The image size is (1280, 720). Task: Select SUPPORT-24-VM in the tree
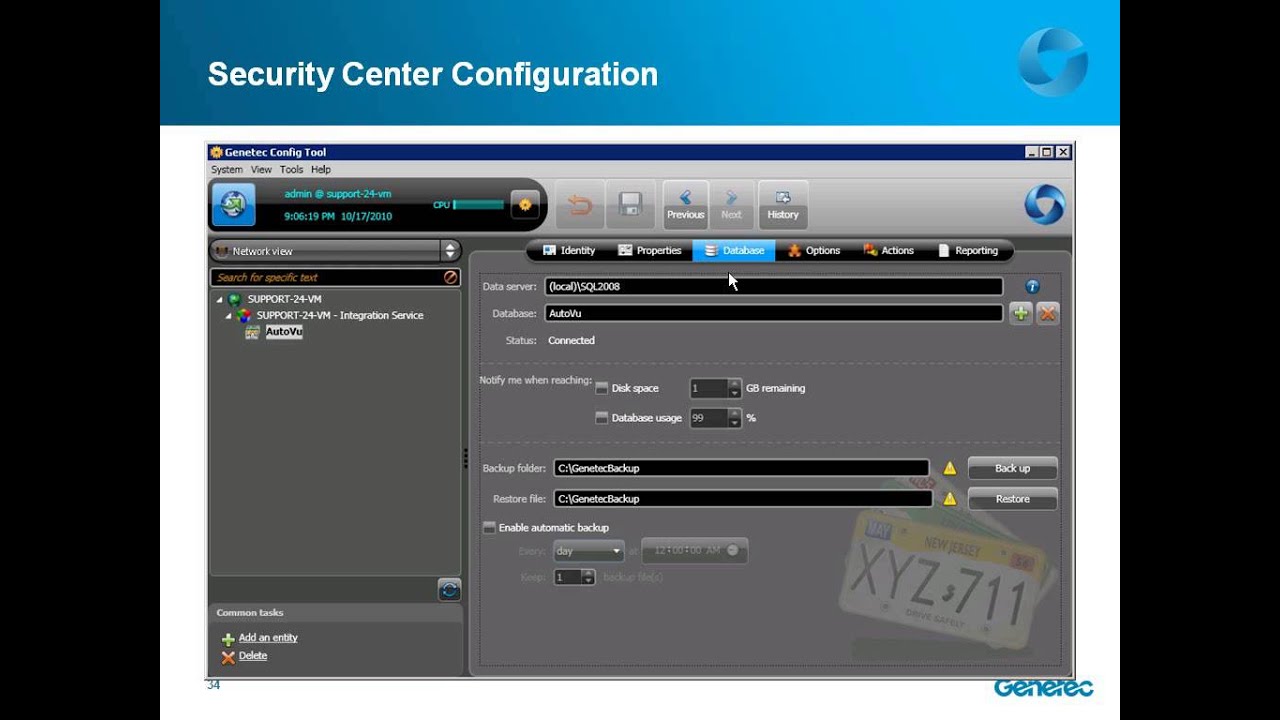click(284, 299)
